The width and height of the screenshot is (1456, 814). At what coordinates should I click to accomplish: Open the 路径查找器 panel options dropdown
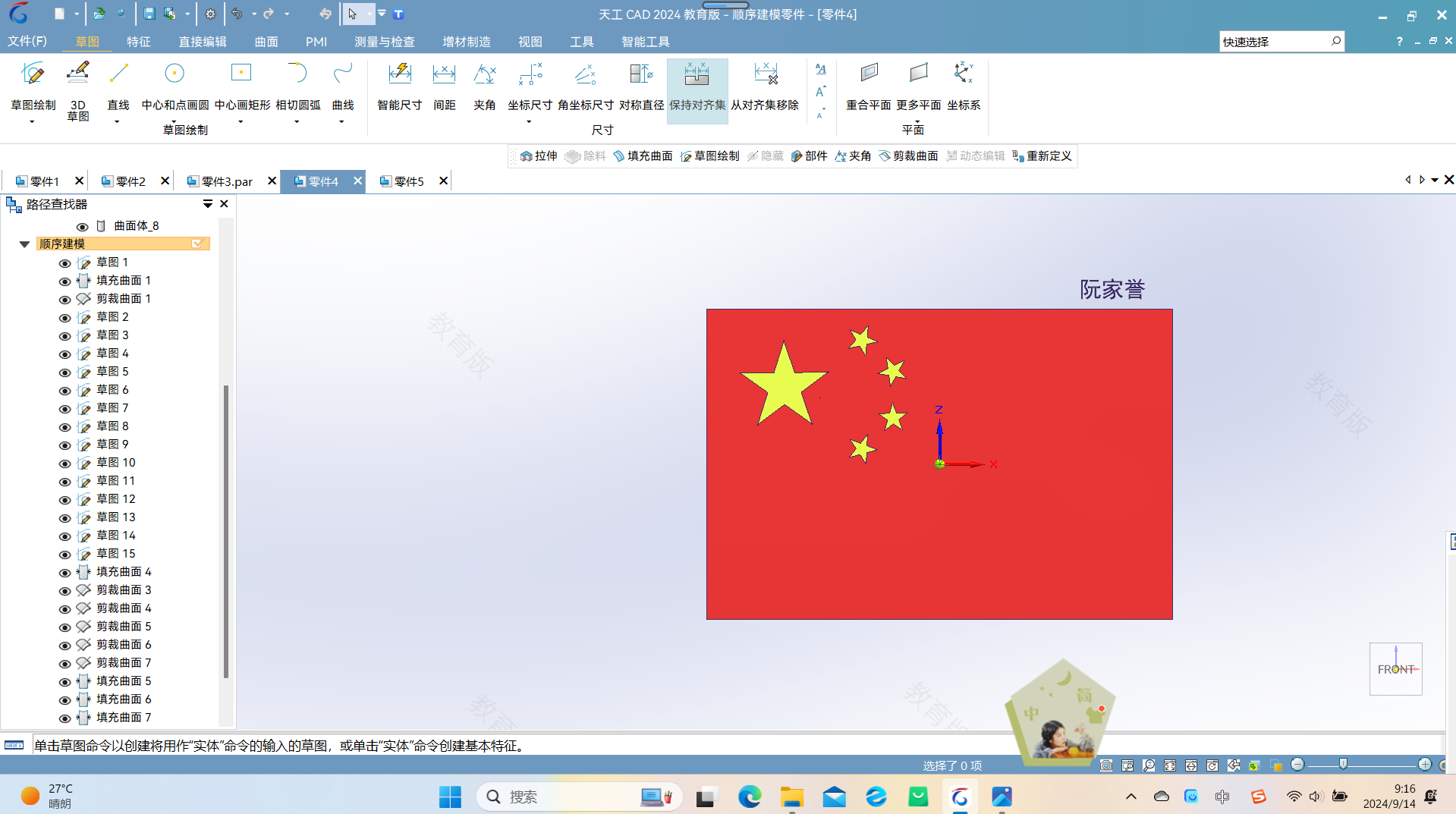click(x=207, y=204)
